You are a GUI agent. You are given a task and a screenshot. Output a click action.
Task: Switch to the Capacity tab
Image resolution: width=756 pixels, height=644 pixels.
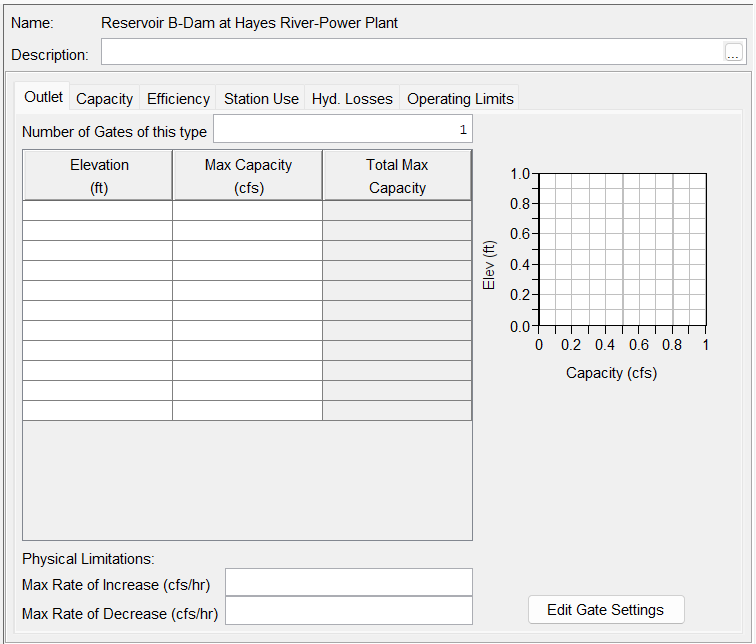tap(104, 98)
